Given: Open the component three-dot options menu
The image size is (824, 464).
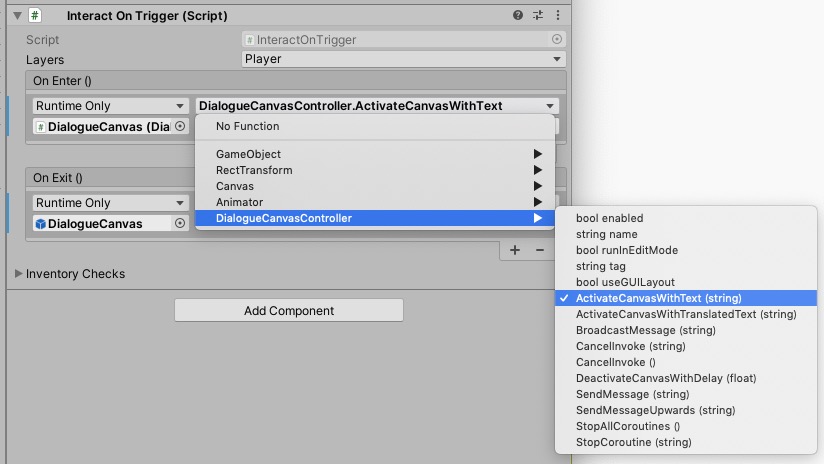Looking at the screenshot, I should (x=558, y=16).
